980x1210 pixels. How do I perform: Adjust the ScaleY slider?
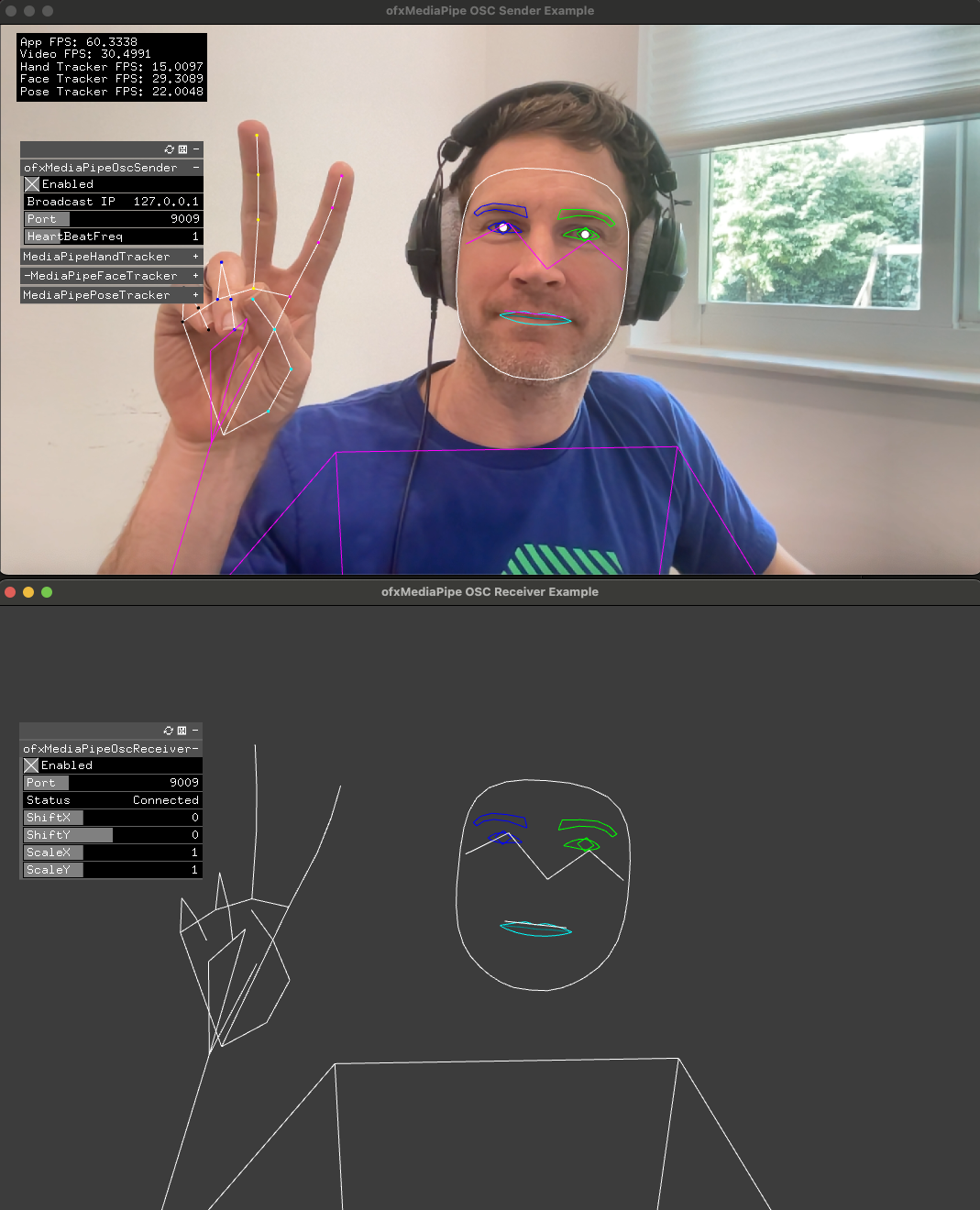[112, 870]
